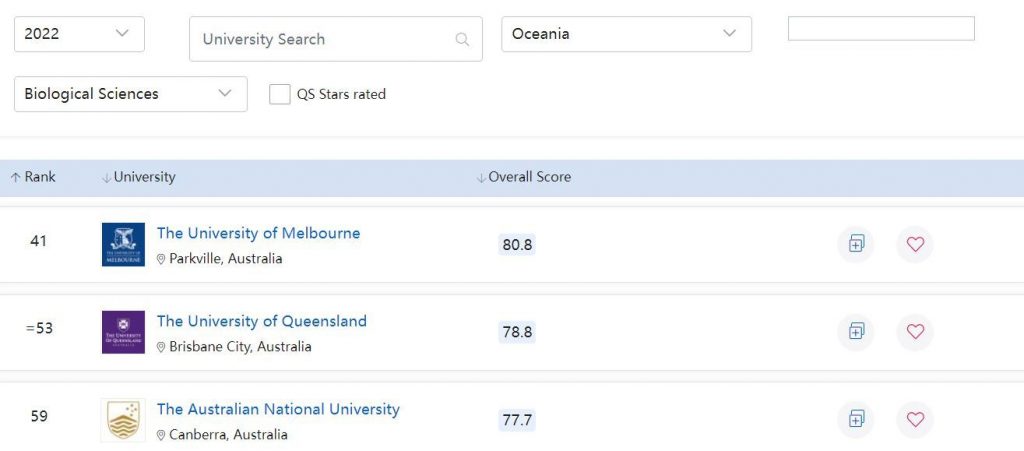The width and height of the screenshot is (1024, 451).
Task: Sort by Rank column header
Action: tap(34, 177)
